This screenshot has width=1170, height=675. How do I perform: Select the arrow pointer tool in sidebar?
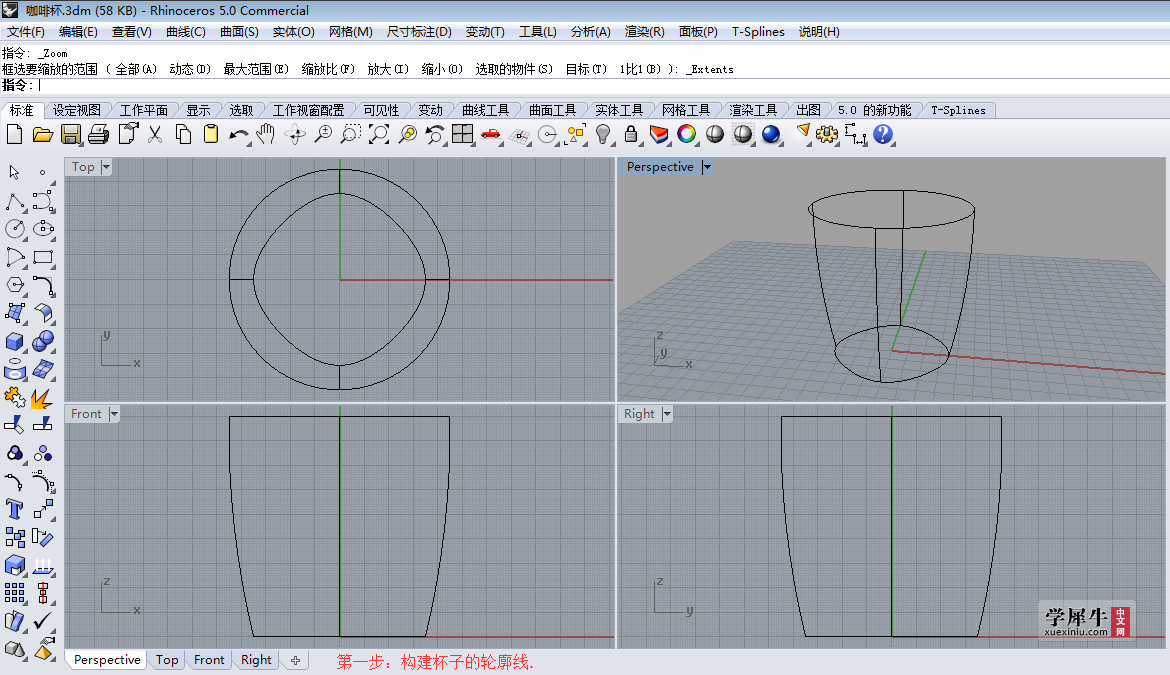(x=14, y=172)
